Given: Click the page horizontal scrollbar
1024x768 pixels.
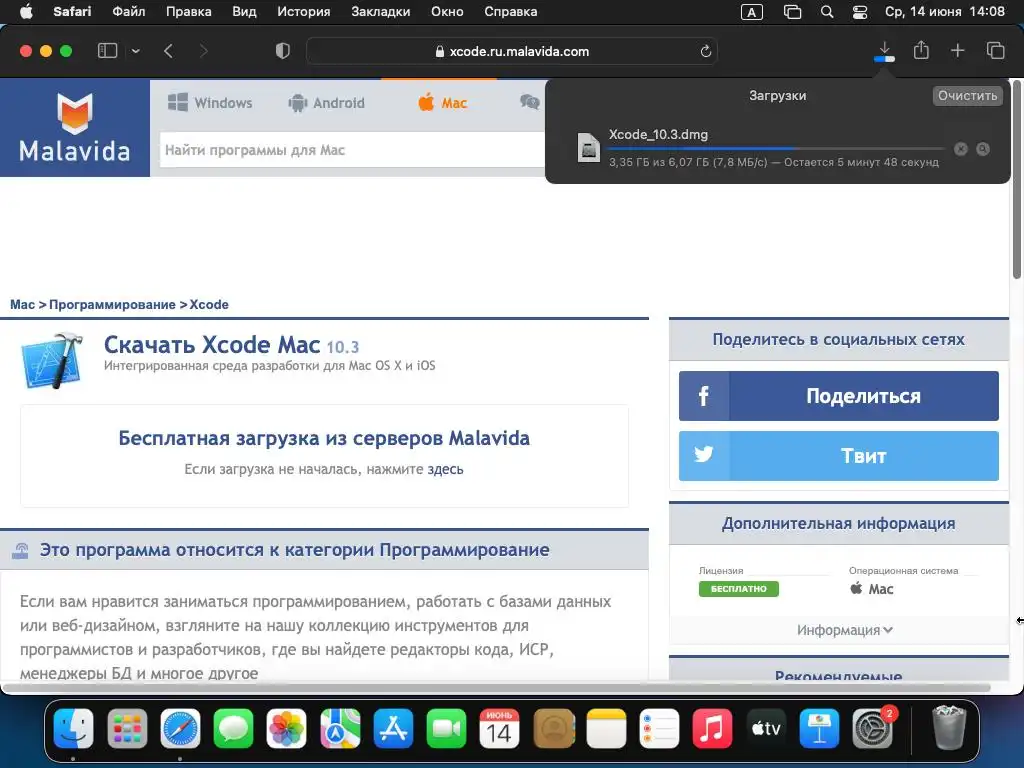Looking at the screenshot, I should (x=496, y=687).
